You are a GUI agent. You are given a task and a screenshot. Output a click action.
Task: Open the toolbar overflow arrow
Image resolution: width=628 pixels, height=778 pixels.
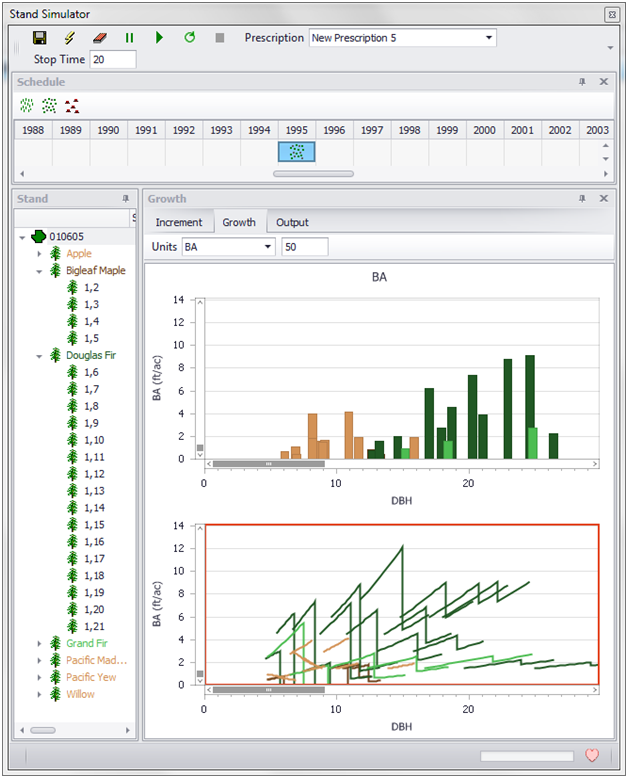611,48
